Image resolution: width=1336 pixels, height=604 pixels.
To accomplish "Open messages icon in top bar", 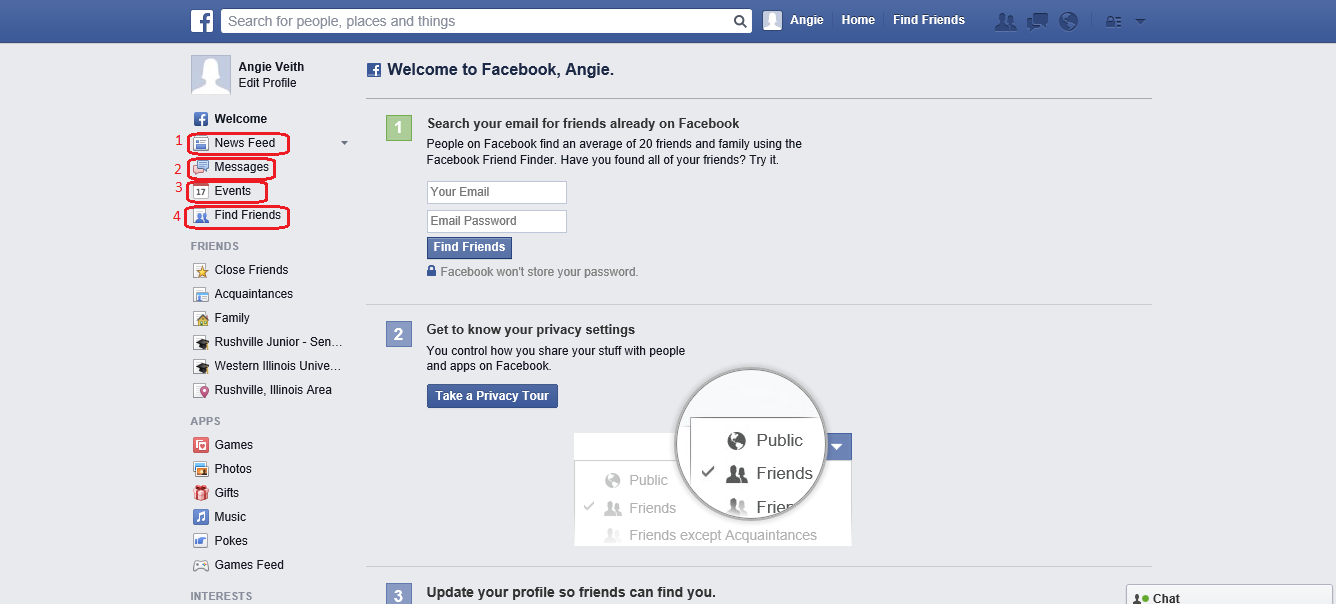I will [1038, 21].
